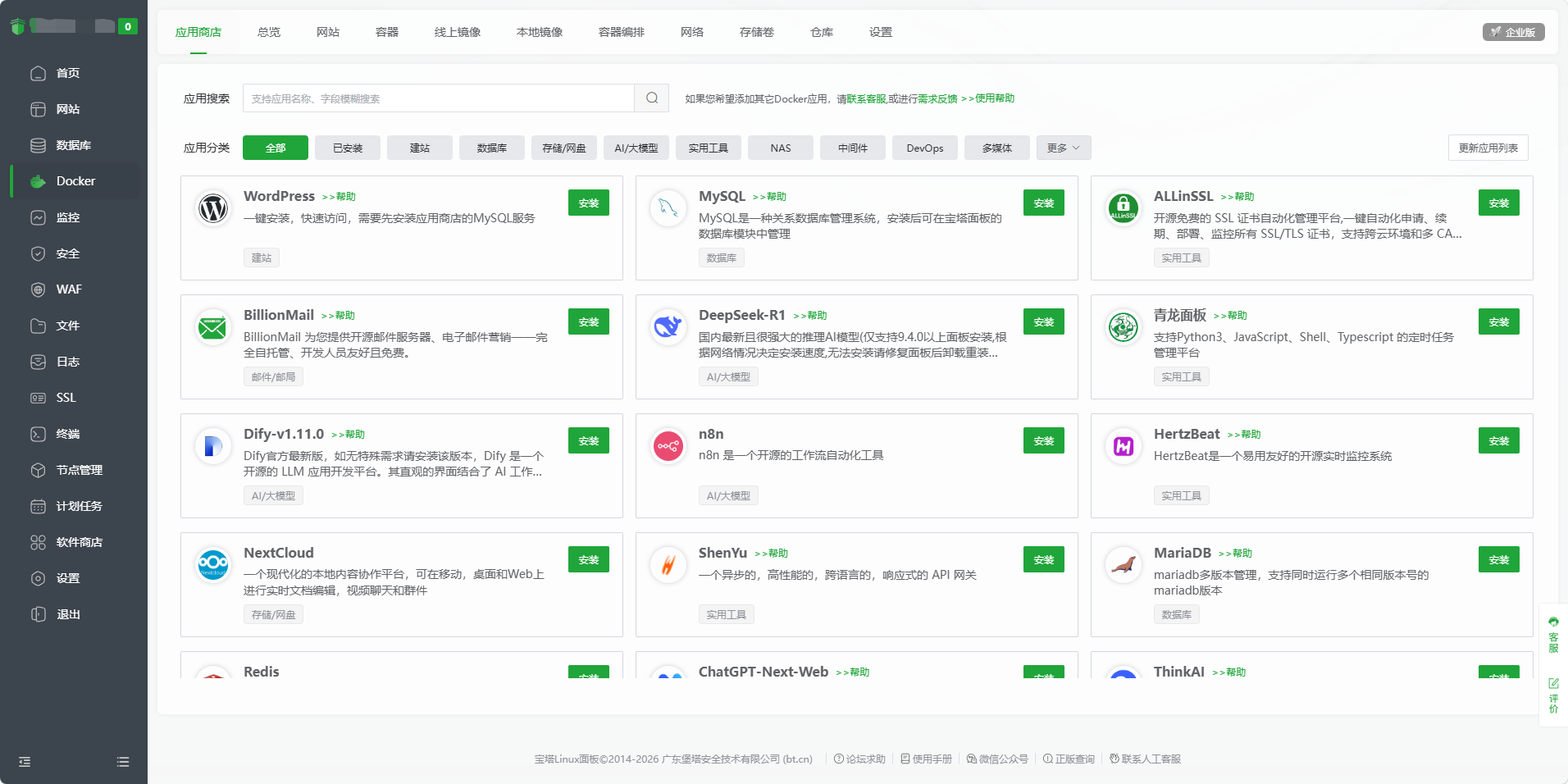Install the MariaDB app

(1499, 559)
